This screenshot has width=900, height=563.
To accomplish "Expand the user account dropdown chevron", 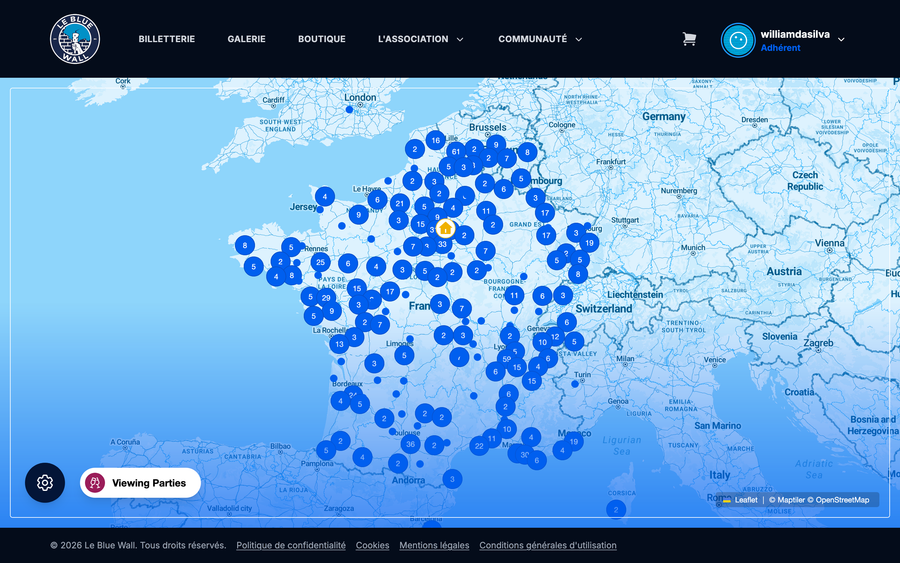I will click(x=841, y=40).
